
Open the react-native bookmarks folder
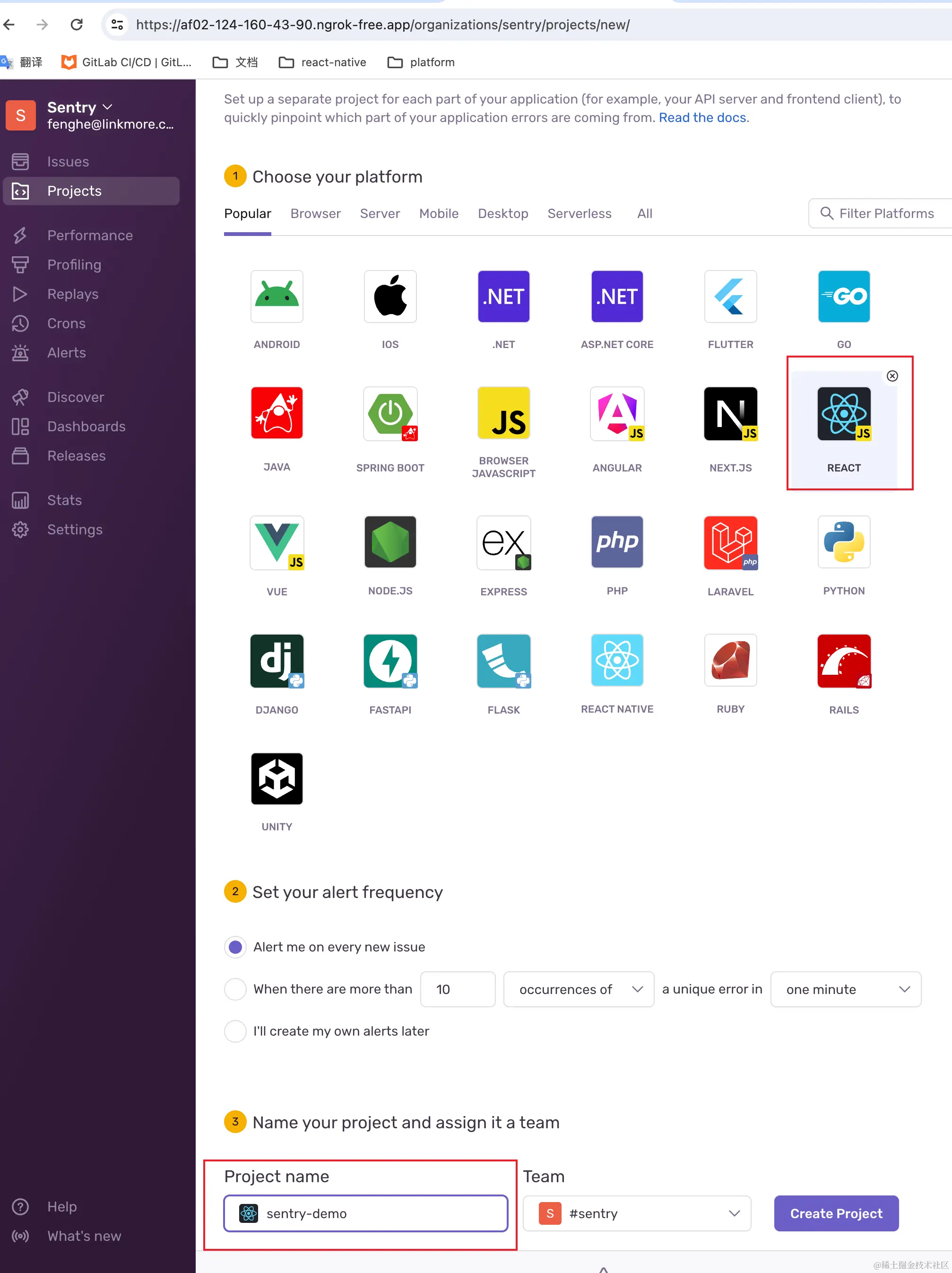point(322,62)
